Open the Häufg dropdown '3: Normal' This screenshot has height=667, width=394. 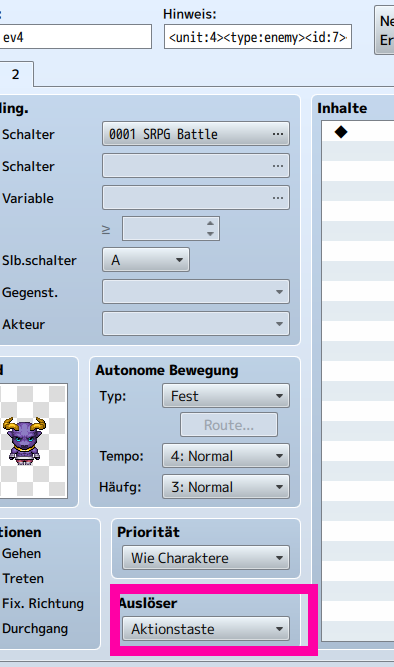pos(226,487)
